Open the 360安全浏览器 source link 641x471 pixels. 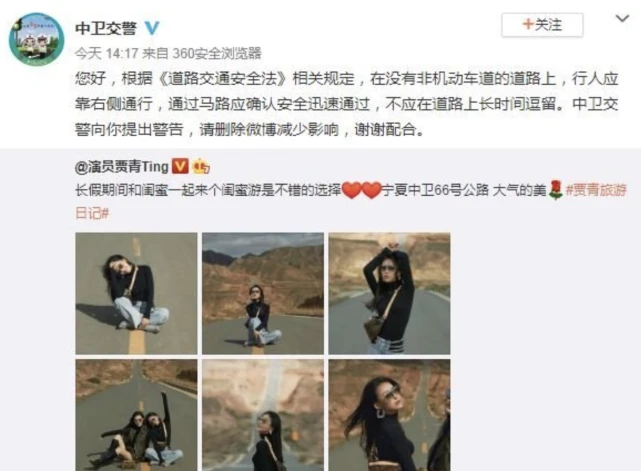pyautogui.click(x=217, y=53)
